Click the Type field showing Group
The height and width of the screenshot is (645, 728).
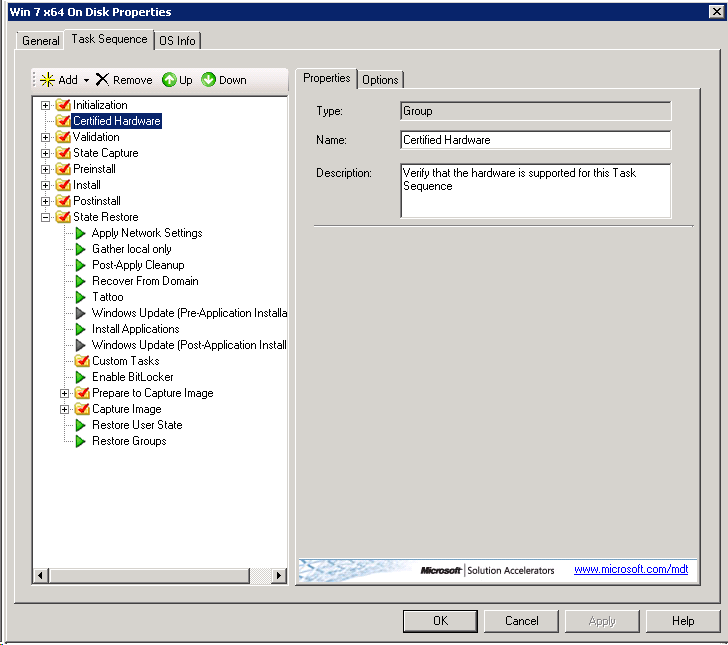point(536,111)
